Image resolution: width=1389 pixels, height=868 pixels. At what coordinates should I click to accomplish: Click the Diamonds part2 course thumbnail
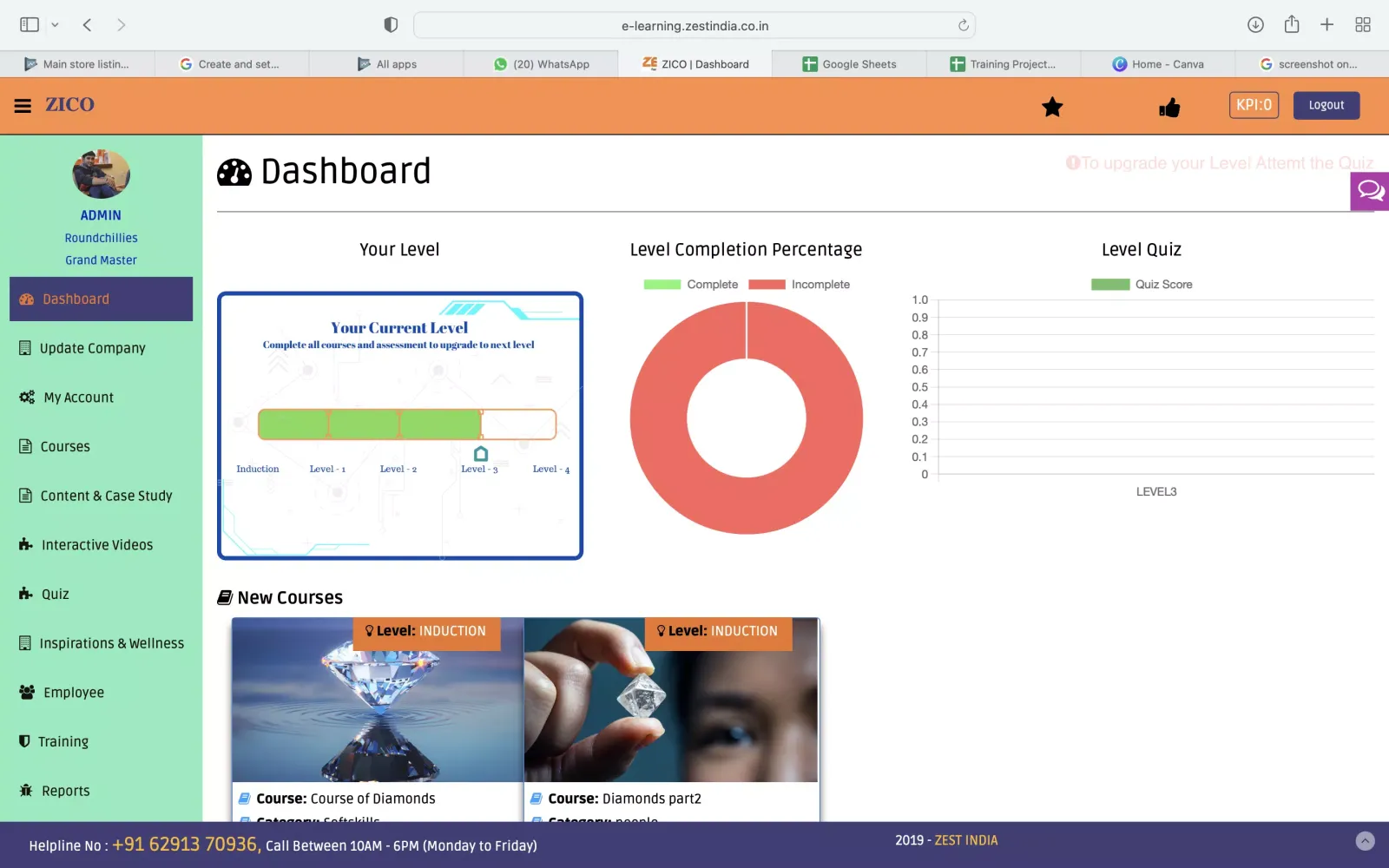coord(670,700)
